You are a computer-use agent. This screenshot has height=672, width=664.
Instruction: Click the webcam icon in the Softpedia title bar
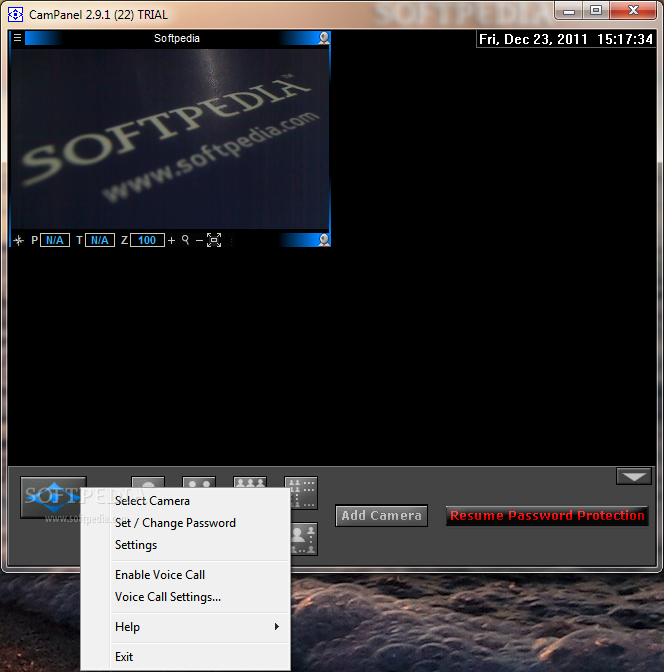324,38
